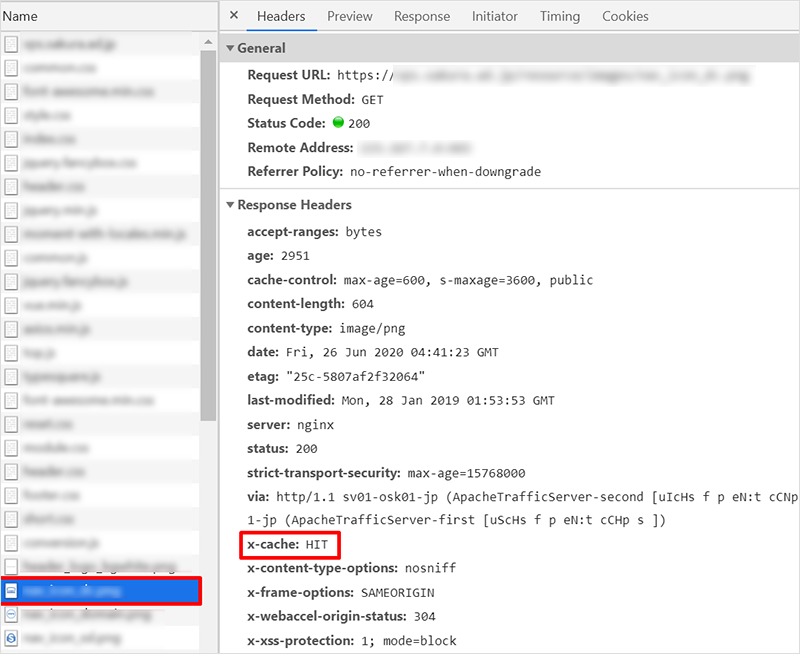Select the highlighted PNG request's thumbnail icon
This screenshot has height=654, width=800.
(11, 591)
